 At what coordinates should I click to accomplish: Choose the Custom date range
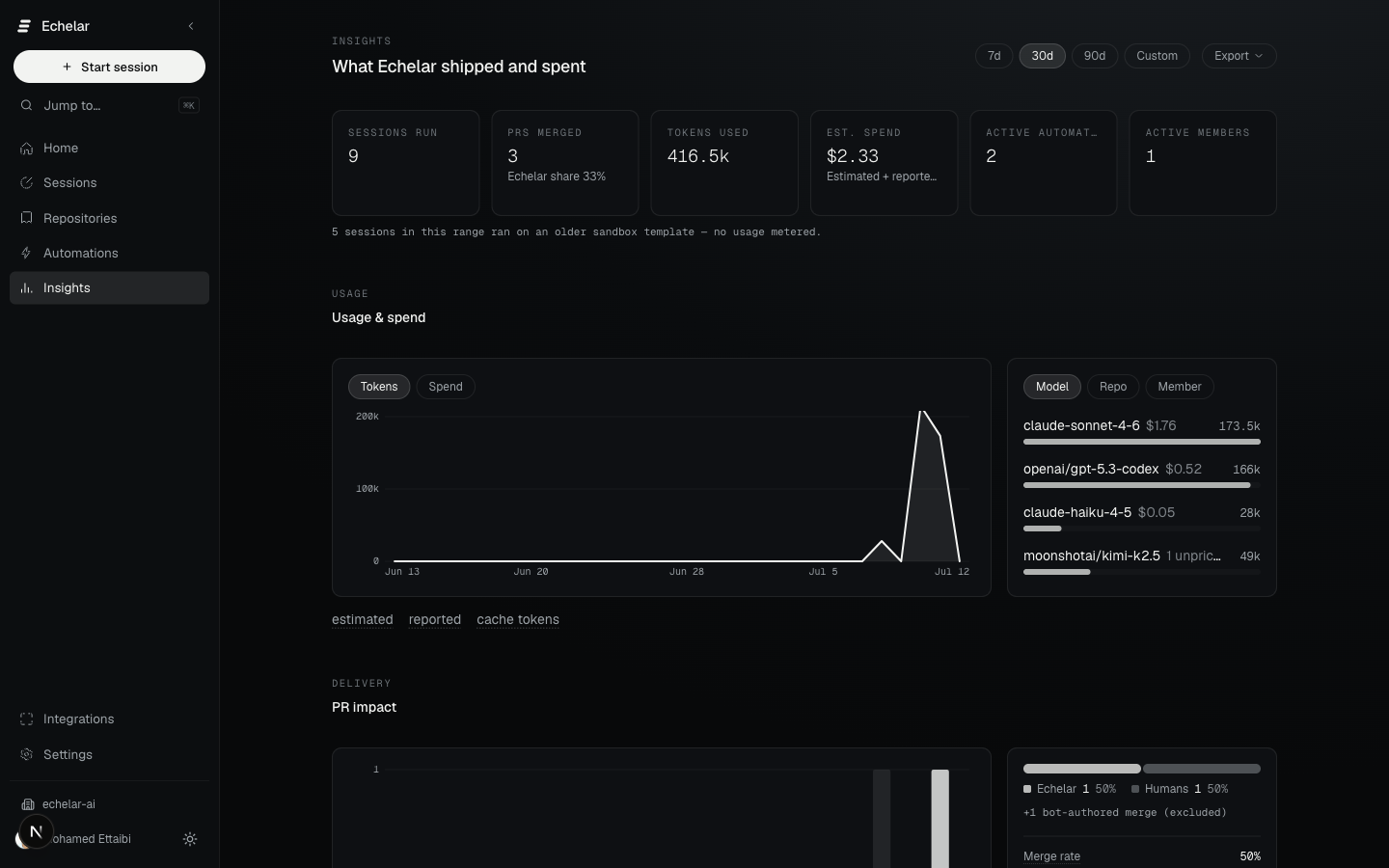(1157, 56)
